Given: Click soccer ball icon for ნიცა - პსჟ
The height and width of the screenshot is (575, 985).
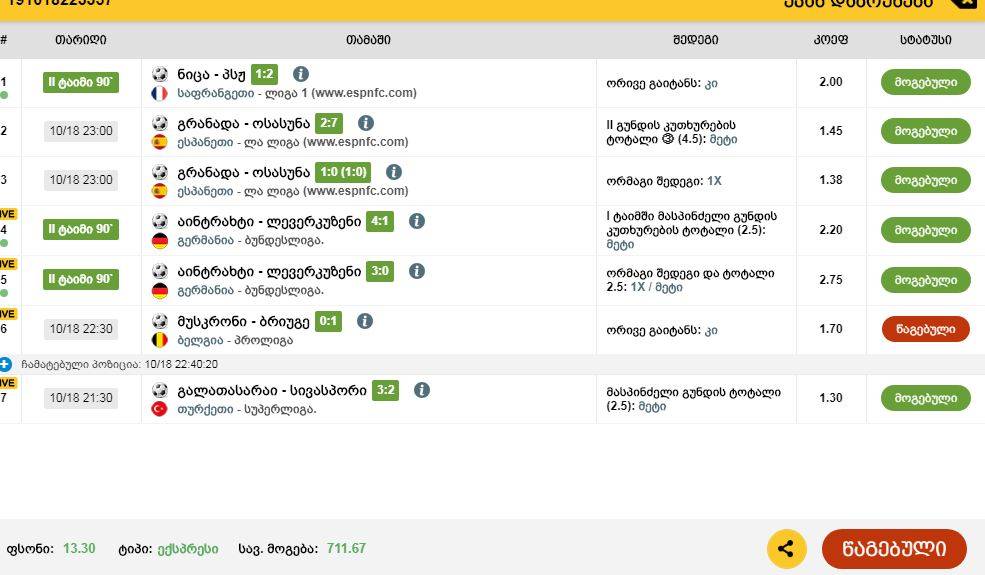Looking at the screenshot, I should (160, 74).
